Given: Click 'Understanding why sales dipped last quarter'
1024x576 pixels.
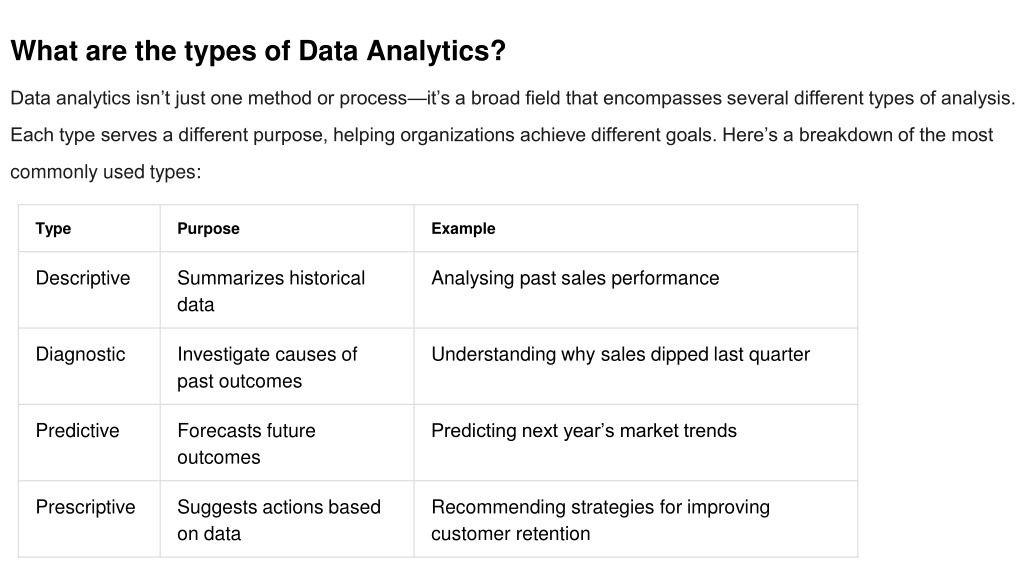Looking at the screenshot, I should [620, 355].
